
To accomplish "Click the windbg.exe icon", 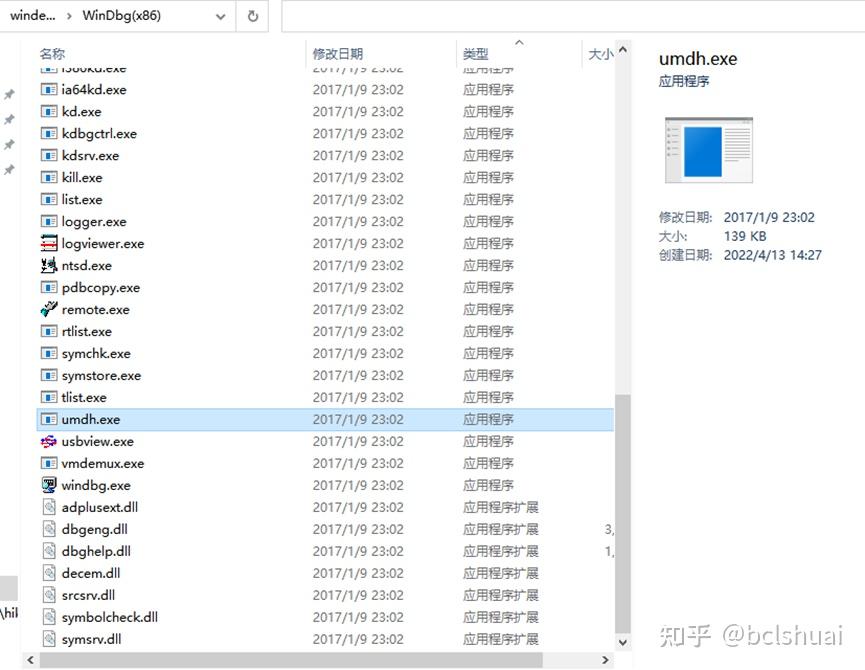I will pos(49,485).
